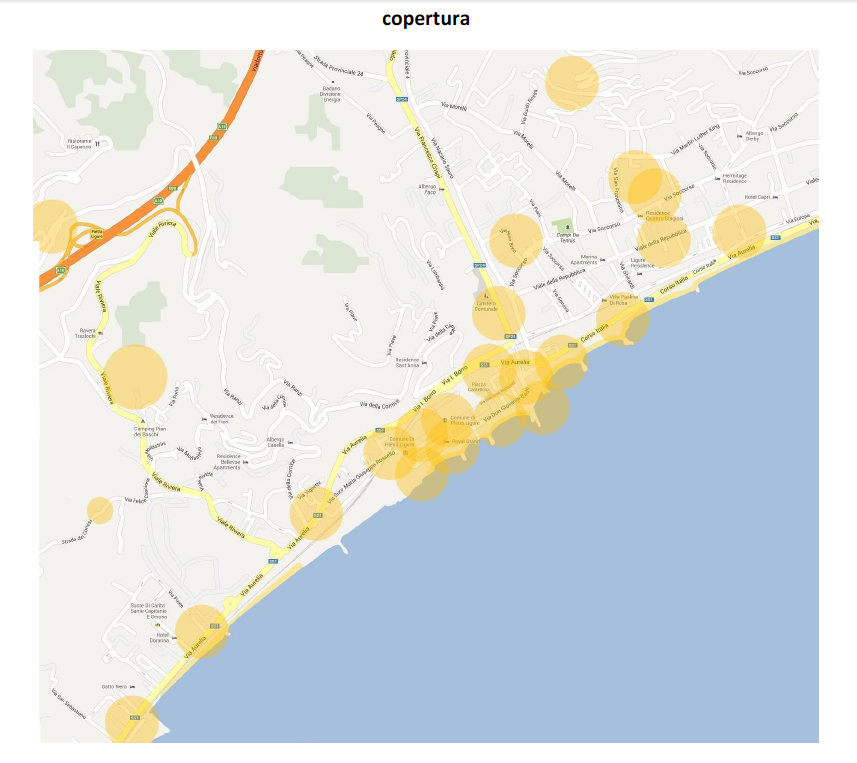Image resolution: width=857 pixels, height=763 pixels.
Task: Click the hotel icon next to Hotel Doninna
Action: [174, 638]
